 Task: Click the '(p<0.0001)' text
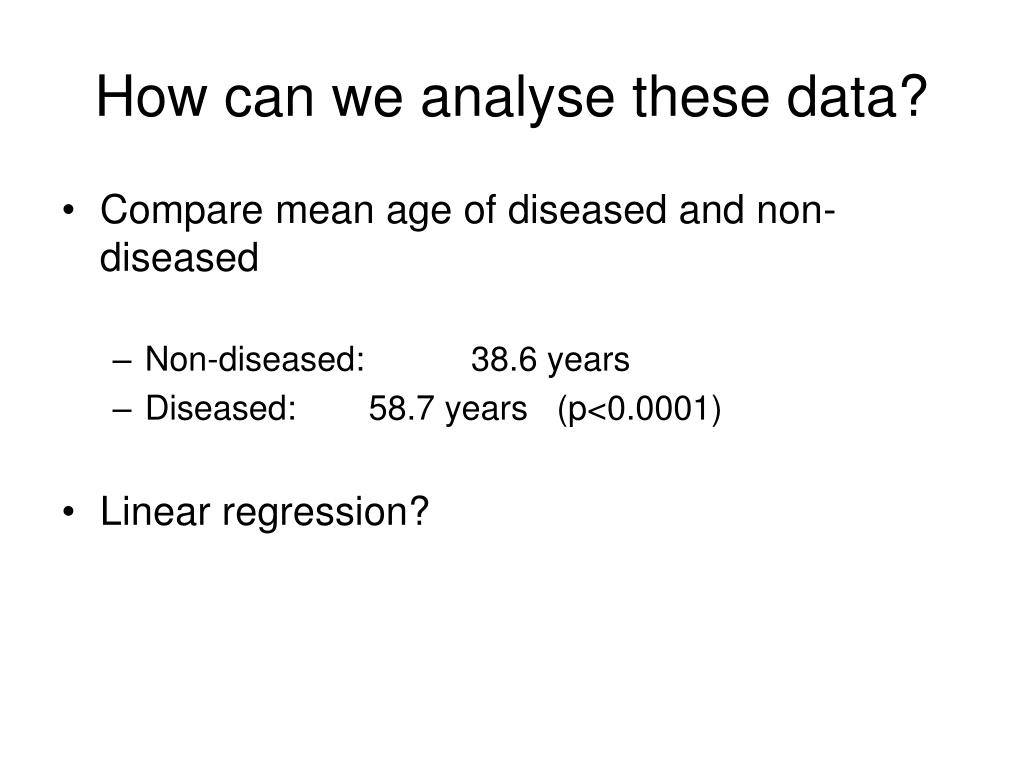click(639, 410)
